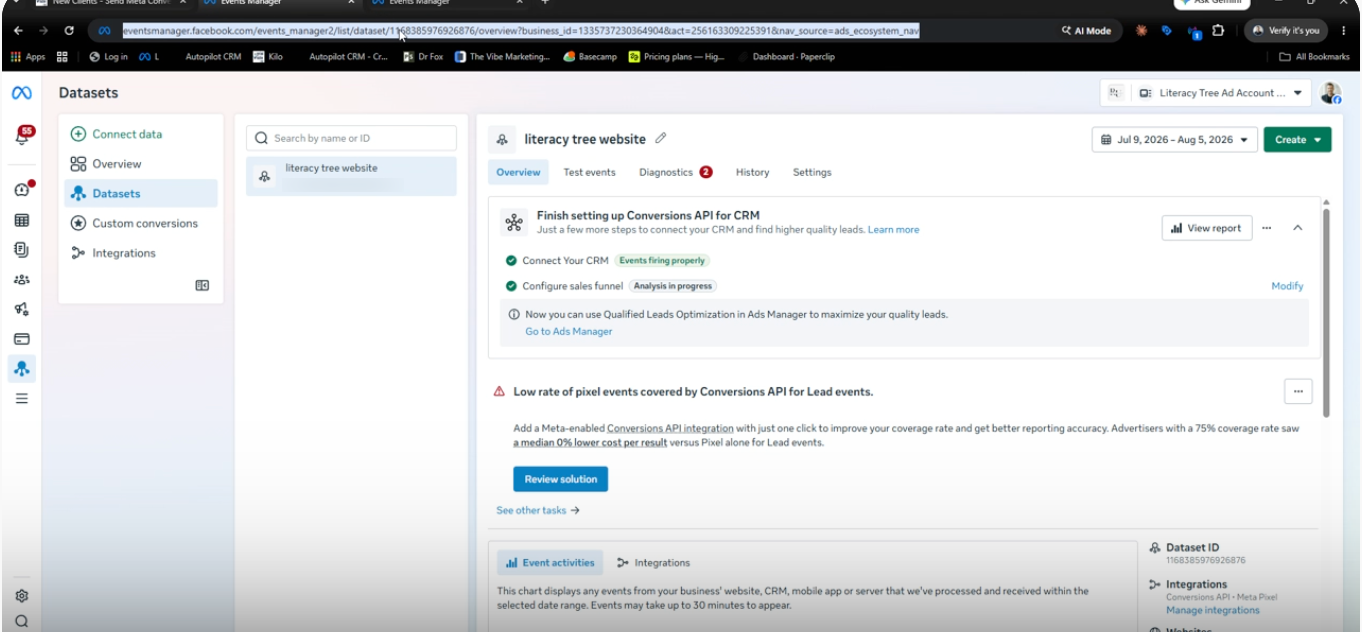Image resolution: width=1362 pixels, height=632 pixels.
Task: Open the Kilo bookmark
Action: (268, 57)
